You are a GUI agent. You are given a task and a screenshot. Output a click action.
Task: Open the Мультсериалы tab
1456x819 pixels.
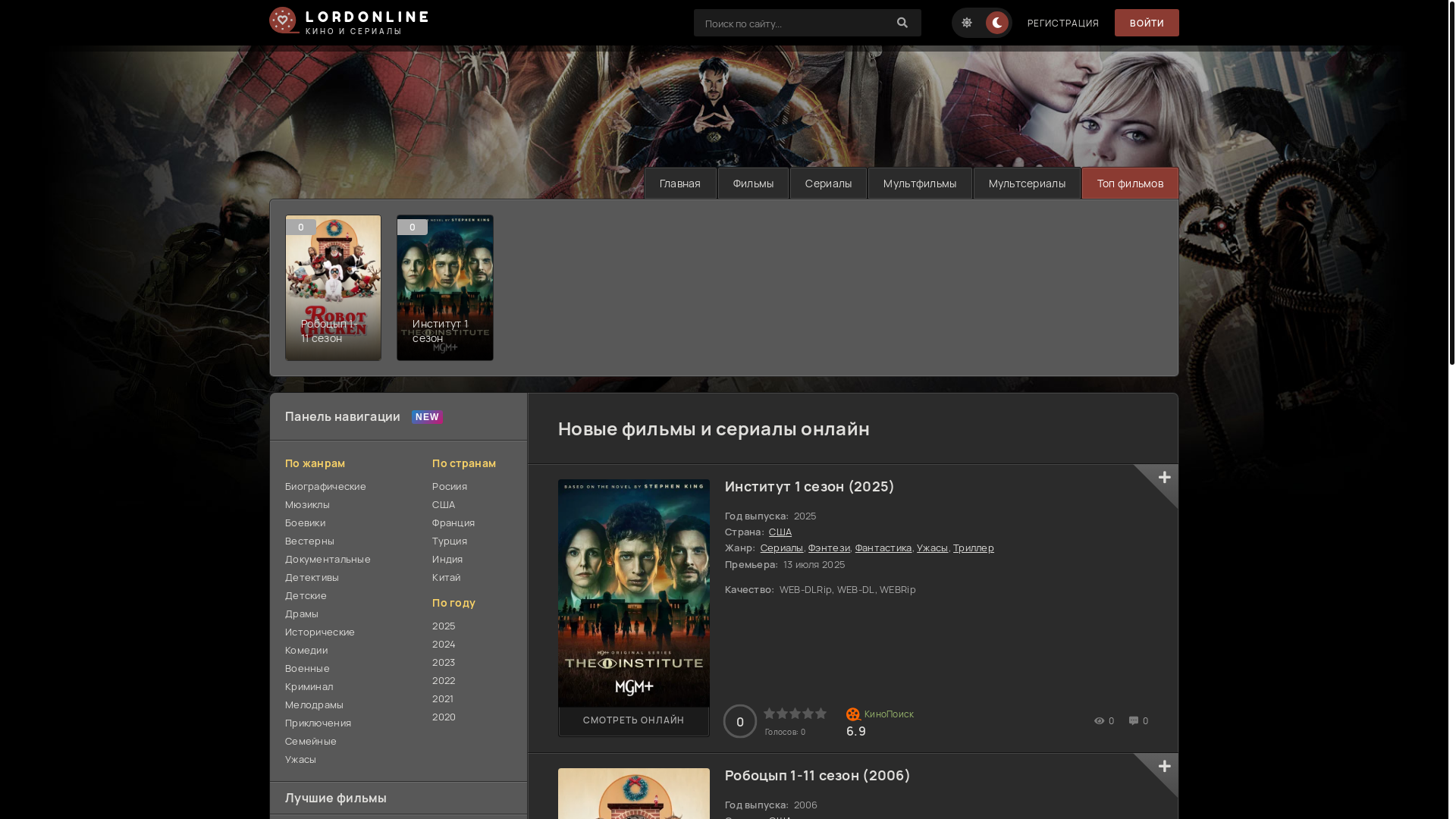click(1027, 184)
